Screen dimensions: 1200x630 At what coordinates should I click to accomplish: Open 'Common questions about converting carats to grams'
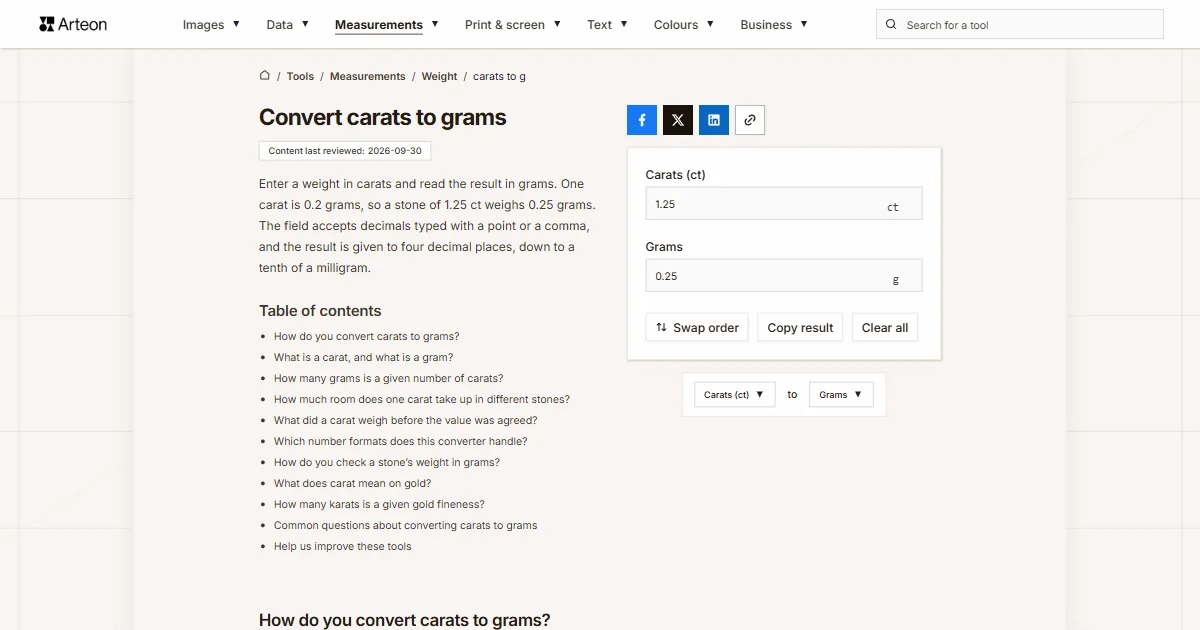406,526
